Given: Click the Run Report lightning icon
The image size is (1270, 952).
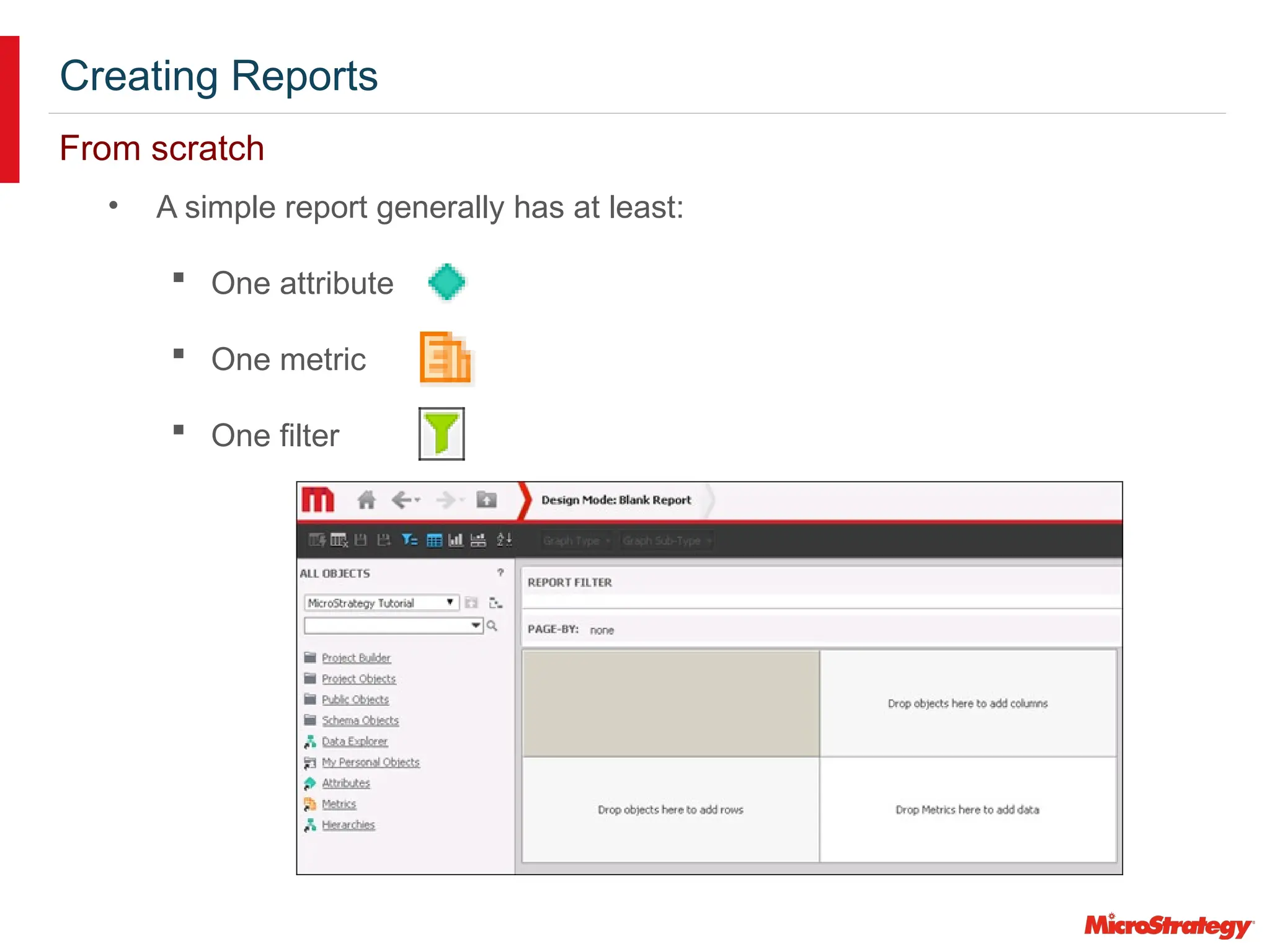Looking at the screenshot, I should (317, 540).
